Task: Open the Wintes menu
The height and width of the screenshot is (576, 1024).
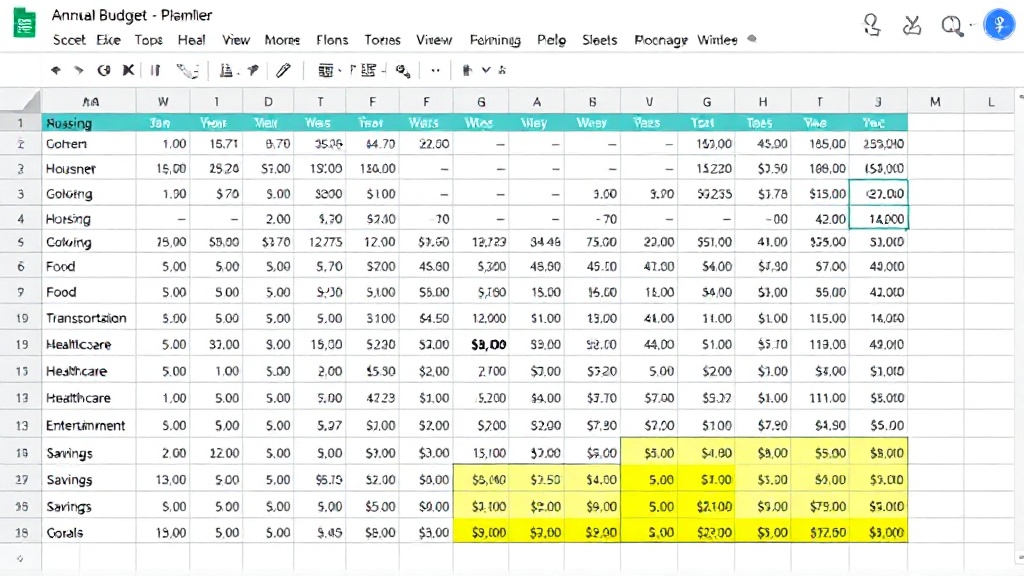Action: point(717,40)
